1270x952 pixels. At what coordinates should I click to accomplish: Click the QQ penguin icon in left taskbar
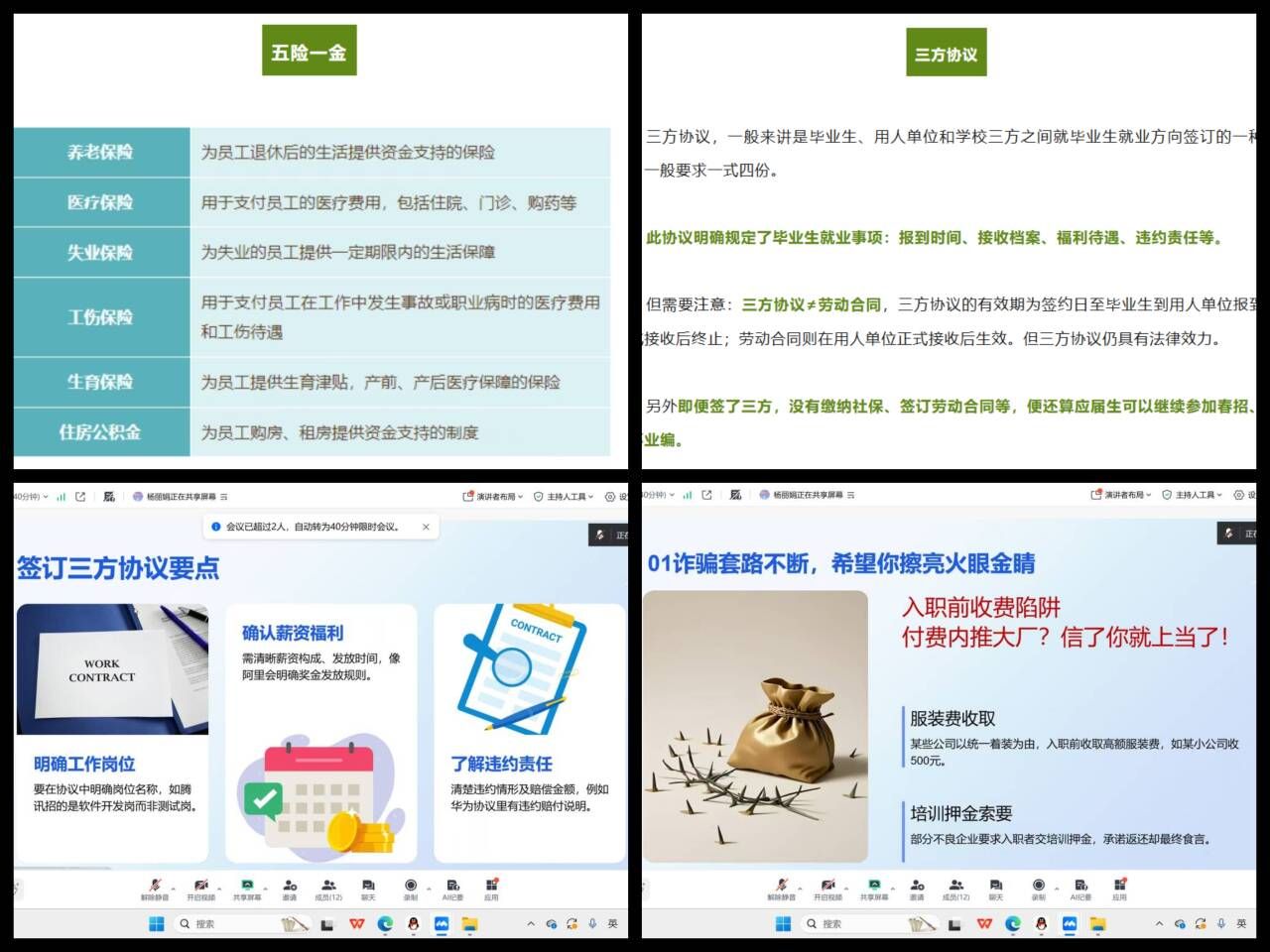[x=414, y=923]
